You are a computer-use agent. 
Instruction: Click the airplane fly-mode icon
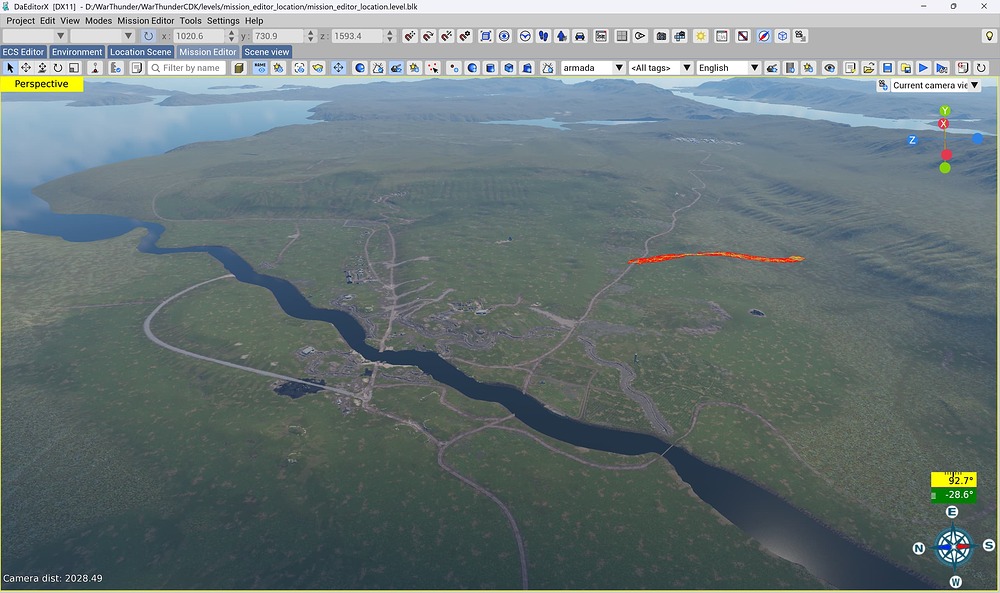click(561, 36)
